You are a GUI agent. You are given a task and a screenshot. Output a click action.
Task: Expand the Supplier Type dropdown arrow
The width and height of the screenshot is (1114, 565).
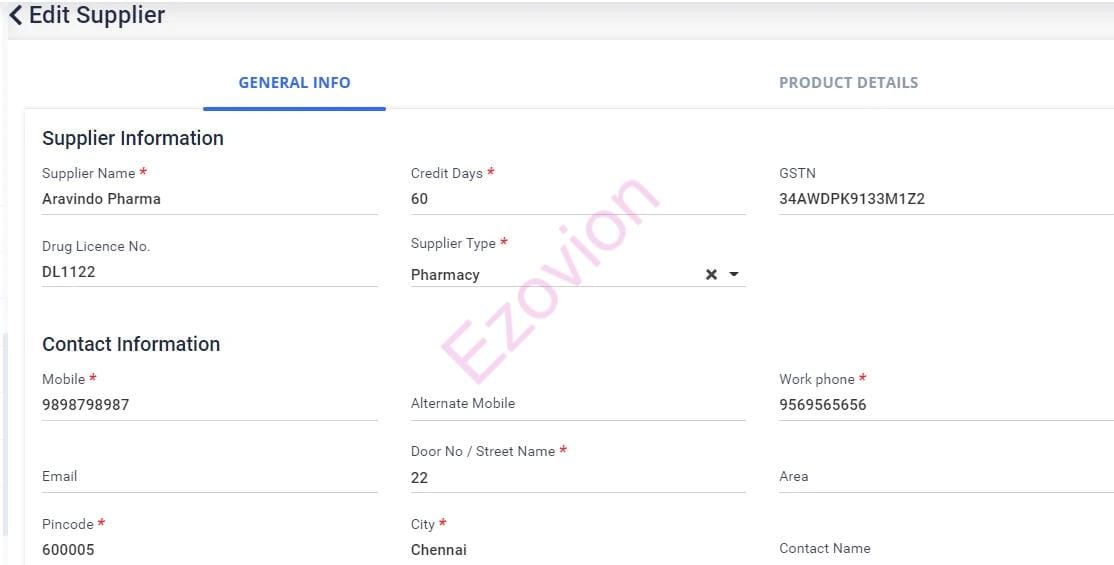pyautogui.click(x=734, y=275)
